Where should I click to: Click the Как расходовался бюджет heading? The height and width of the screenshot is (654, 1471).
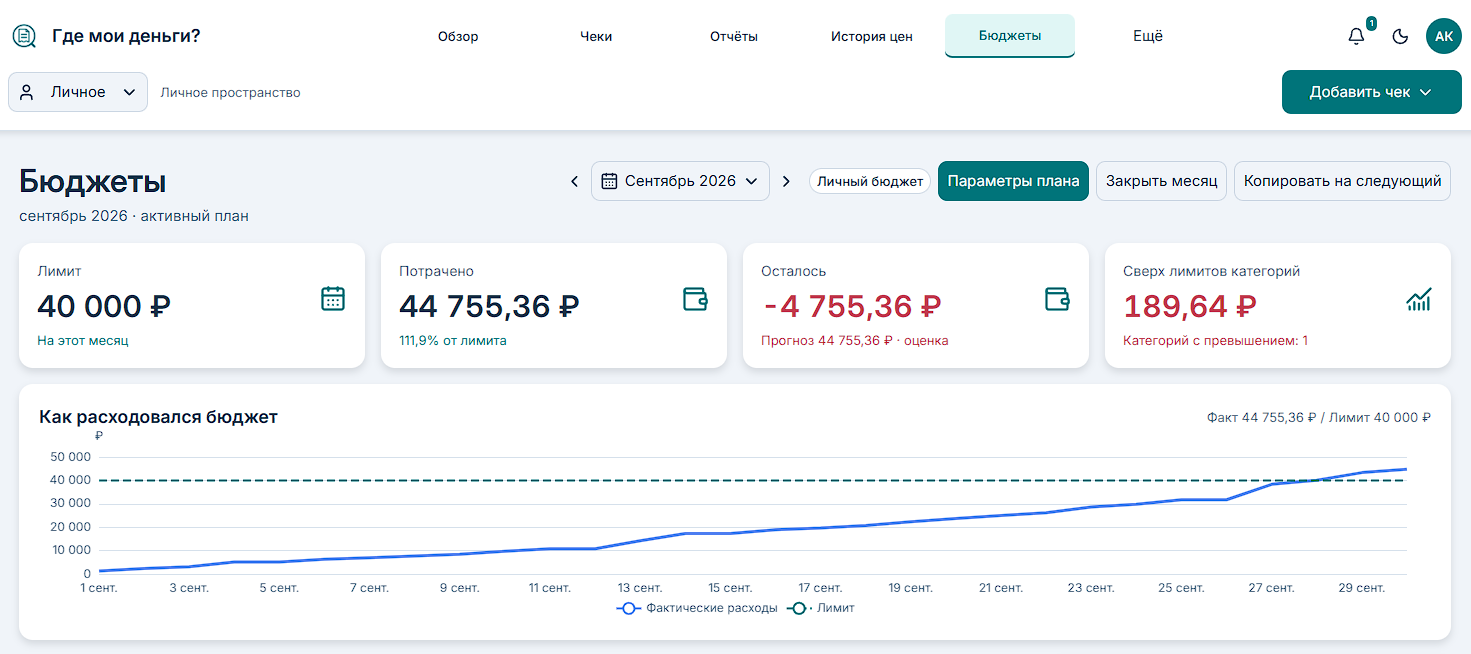tap(158, 417)
